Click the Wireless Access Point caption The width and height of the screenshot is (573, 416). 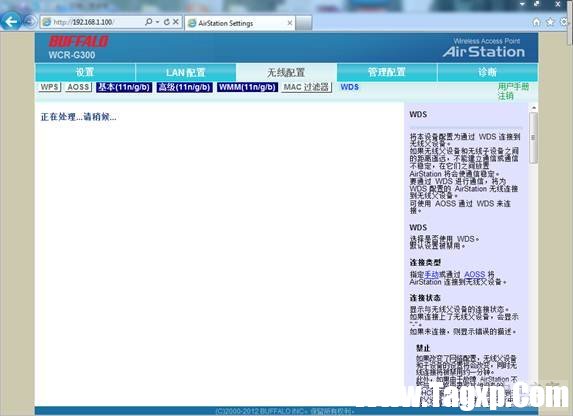point(487,41)
